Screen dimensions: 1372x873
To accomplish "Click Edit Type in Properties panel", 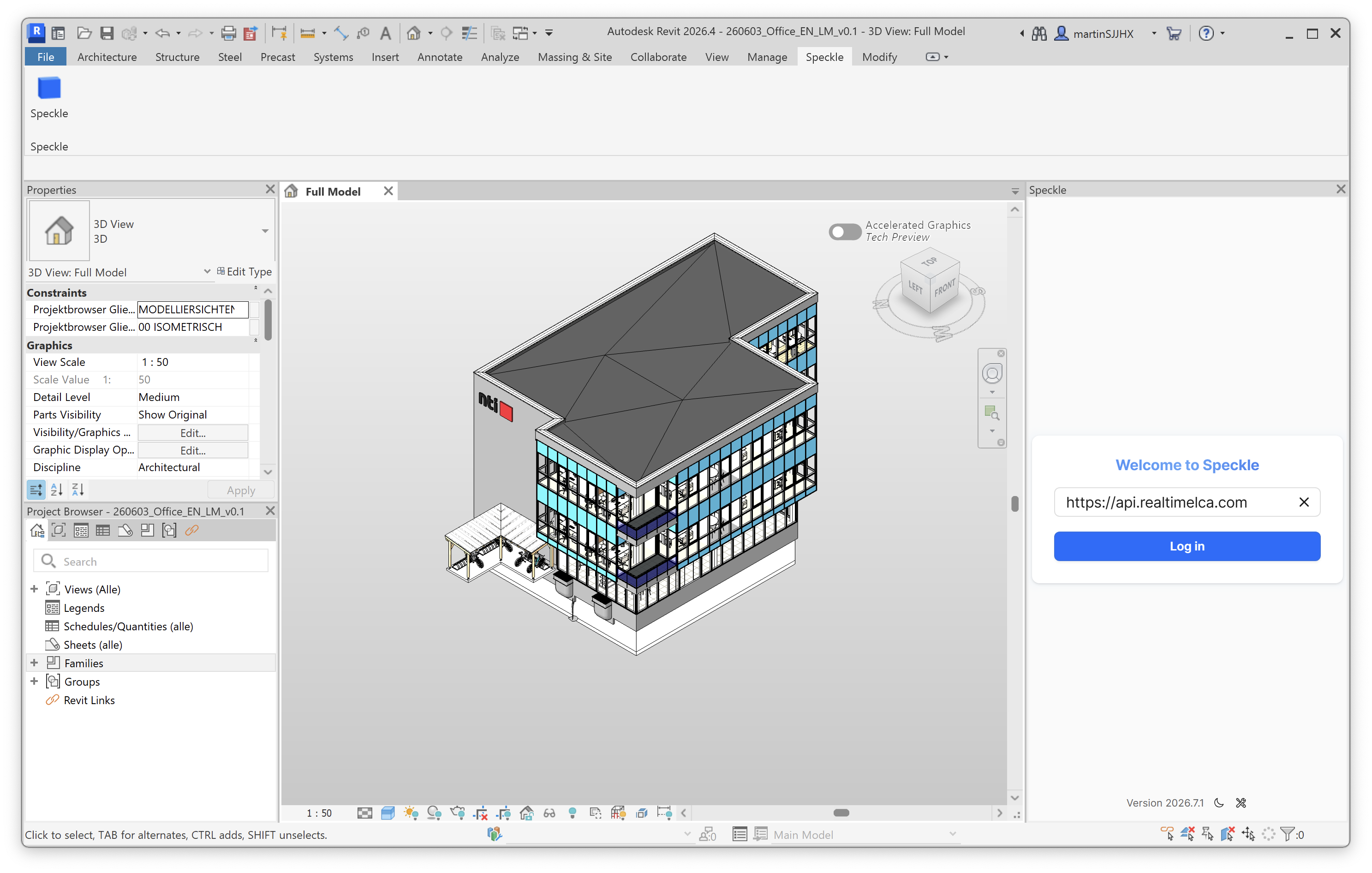I will coord(245,272).
